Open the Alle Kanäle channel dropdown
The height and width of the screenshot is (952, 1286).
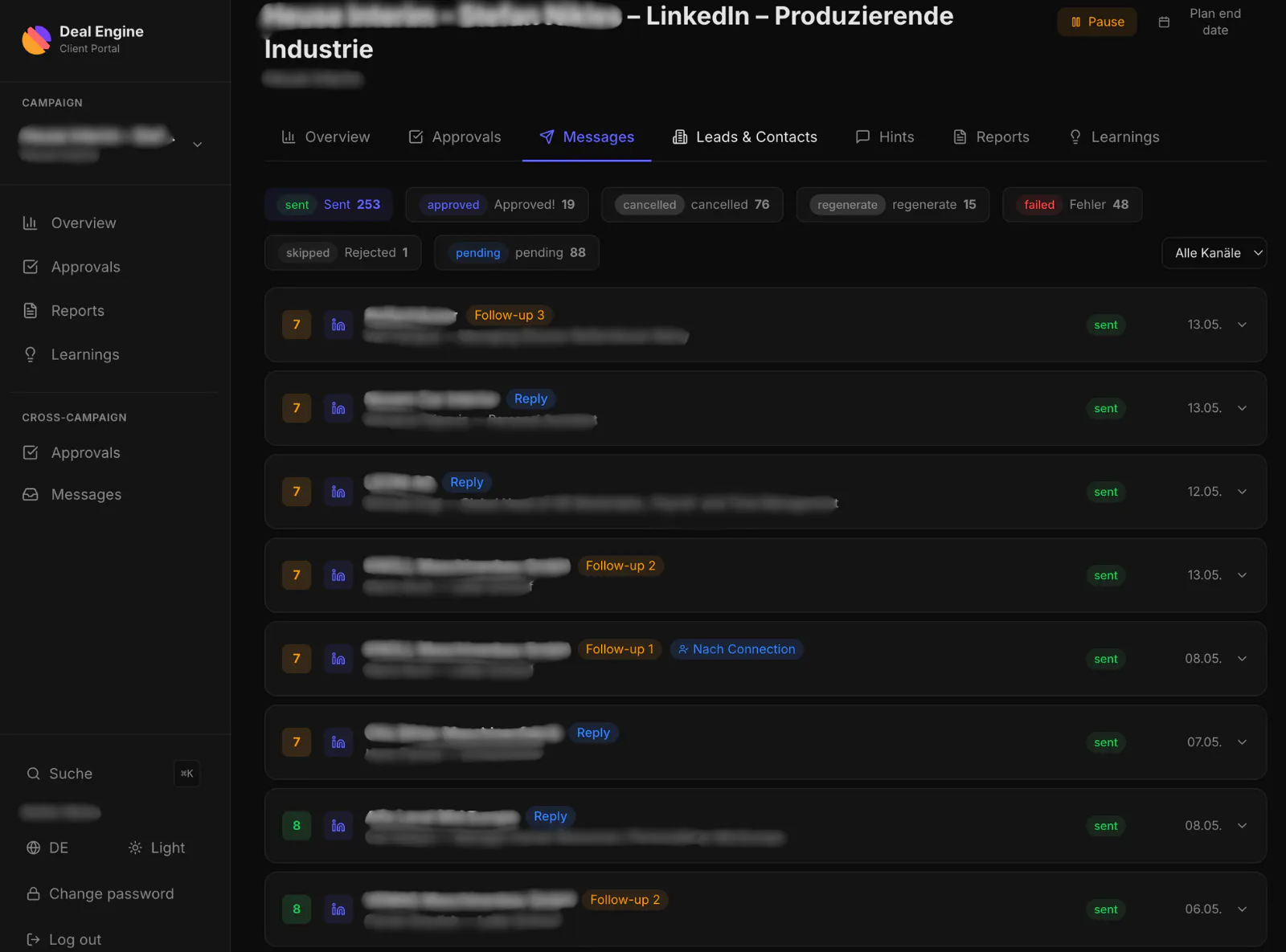tap(1214, 253)
